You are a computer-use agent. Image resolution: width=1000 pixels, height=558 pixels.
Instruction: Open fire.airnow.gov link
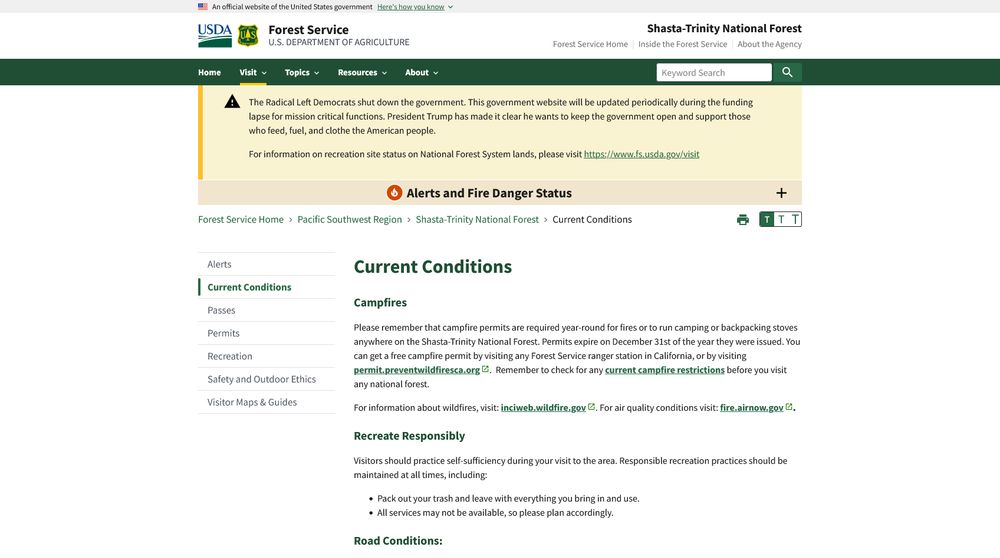click(756, 407)
